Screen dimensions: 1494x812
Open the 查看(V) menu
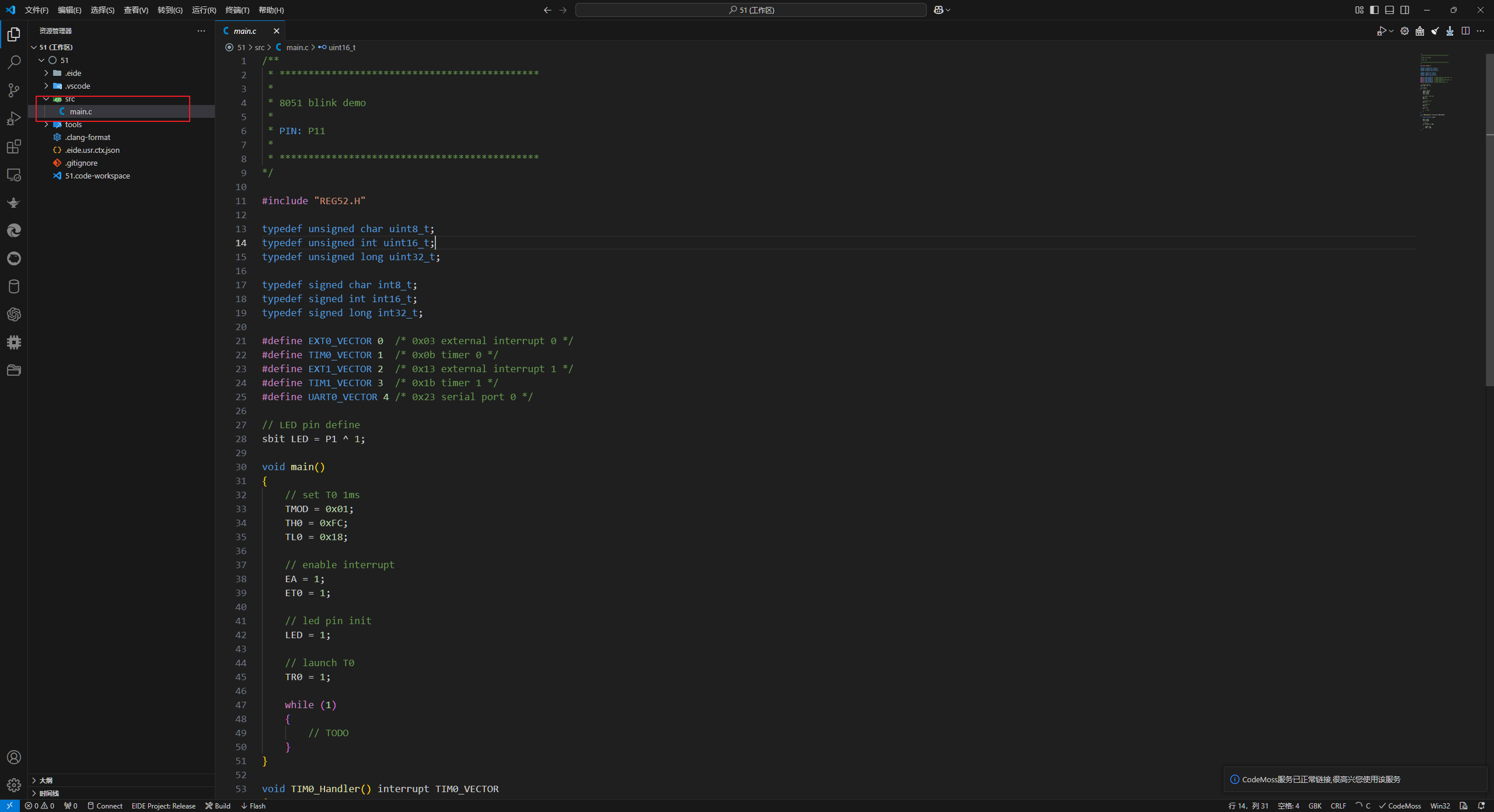click(136, 10)
